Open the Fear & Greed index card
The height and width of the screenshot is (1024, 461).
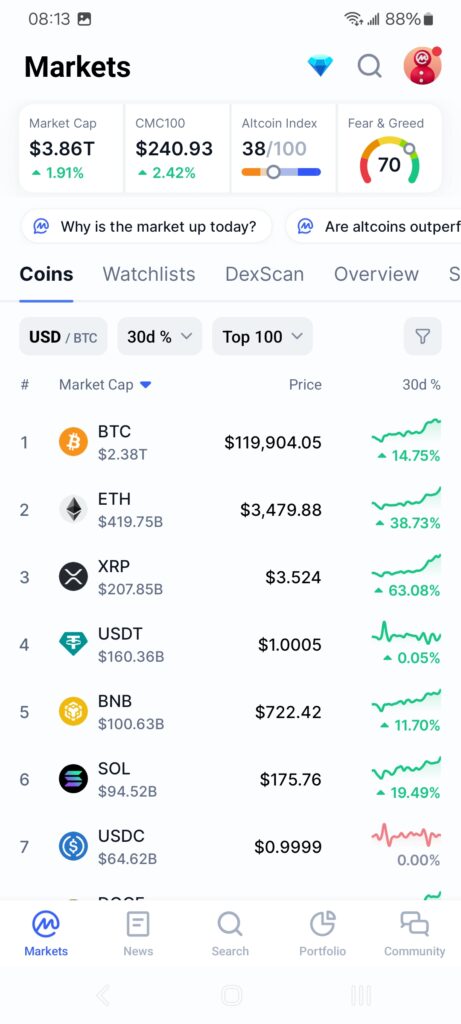click(389, 148)
